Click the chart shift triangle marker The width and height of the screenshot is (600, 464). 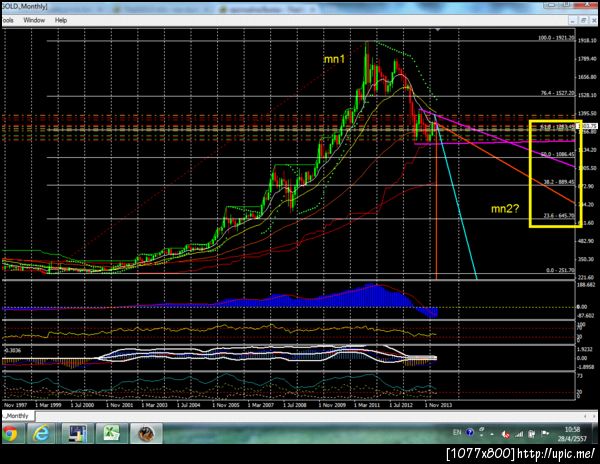[438, 29]
